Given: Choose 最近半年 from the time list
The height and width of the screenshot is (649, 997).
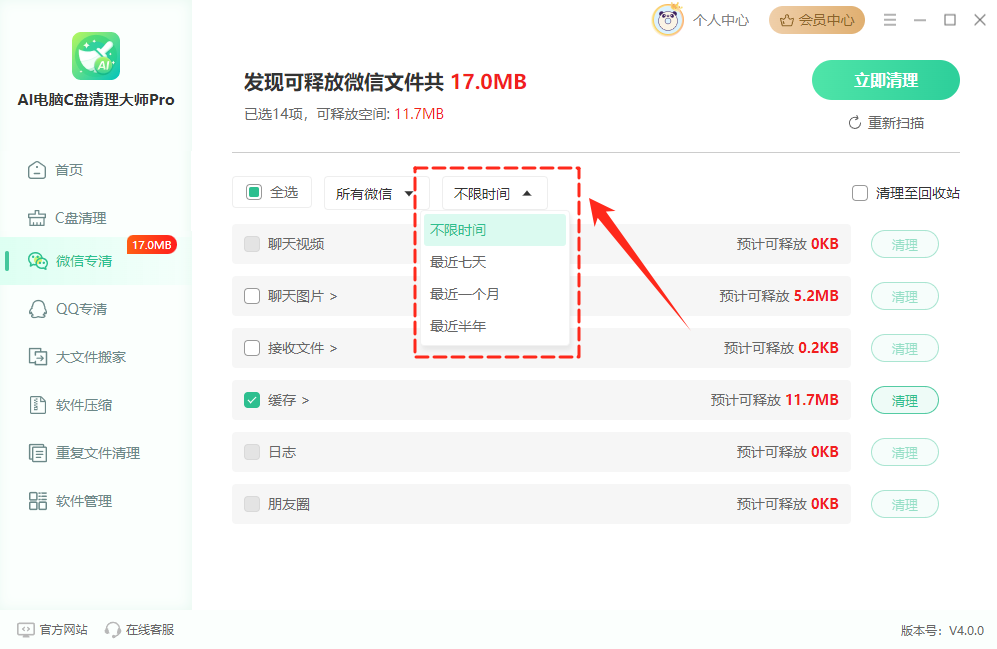Looking at the screenshot, I should pyautogui.click(x=495, y=326).
